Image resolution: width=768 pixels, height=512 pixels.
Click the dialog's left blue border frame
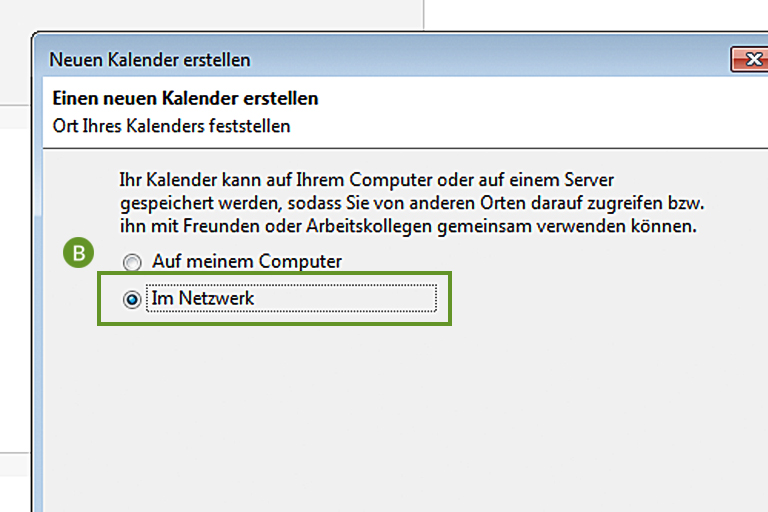(37, 294)
